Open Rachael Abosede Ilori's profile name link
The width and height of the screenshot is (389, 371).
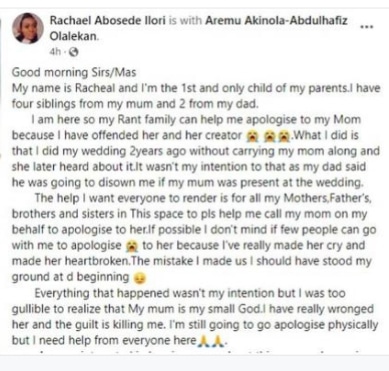pos(108,20)
